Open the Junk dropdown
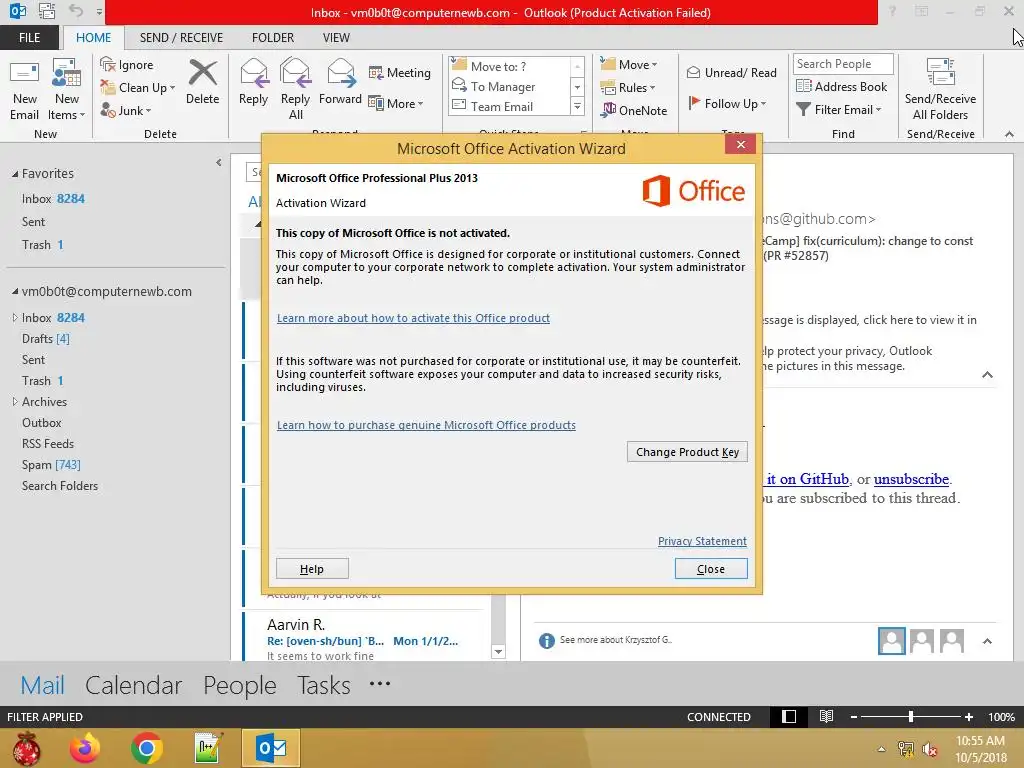The image size is (1024, 768). [x=125, y=110]
